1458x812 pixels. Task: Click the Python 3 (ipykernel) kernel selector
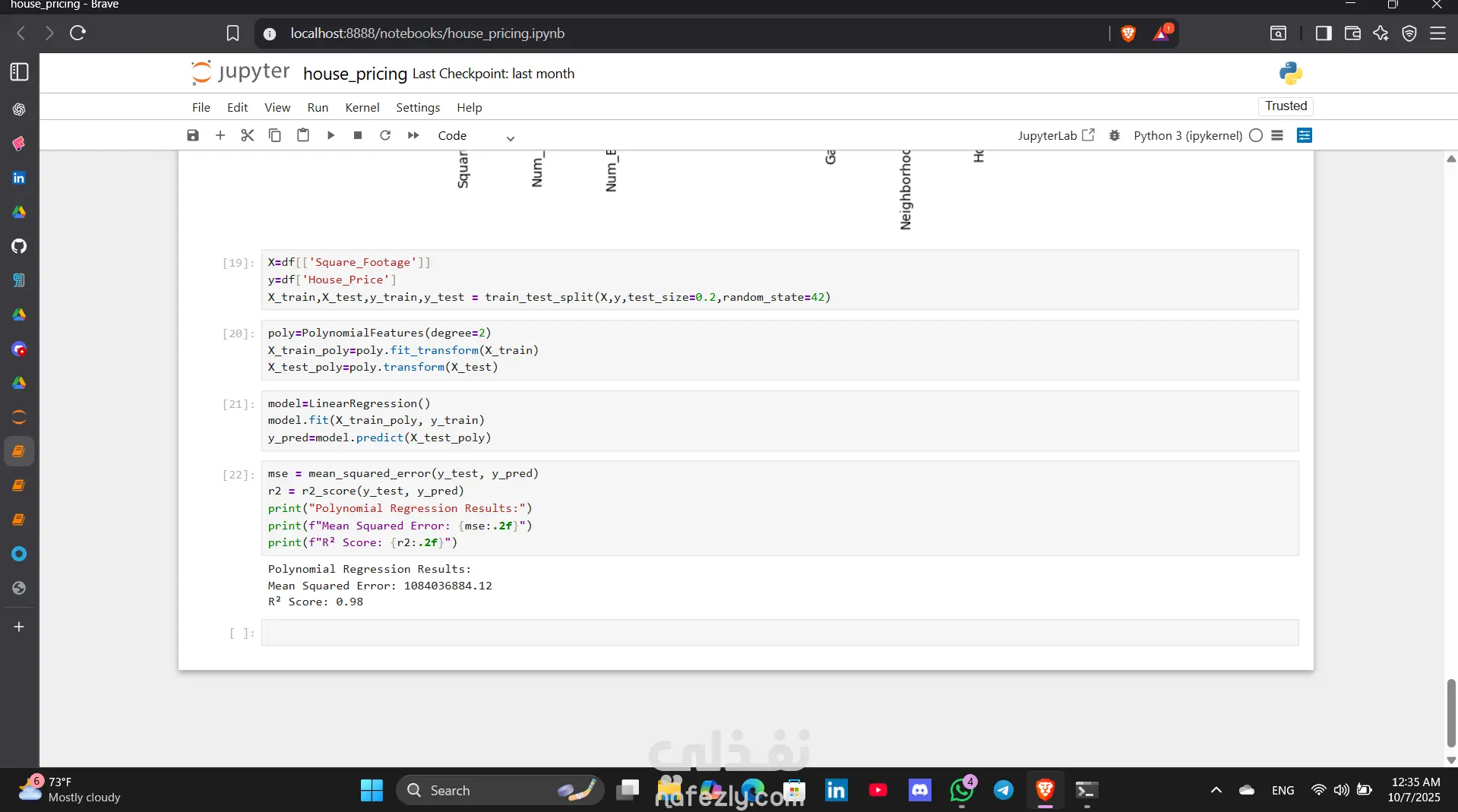(1188, 135)
